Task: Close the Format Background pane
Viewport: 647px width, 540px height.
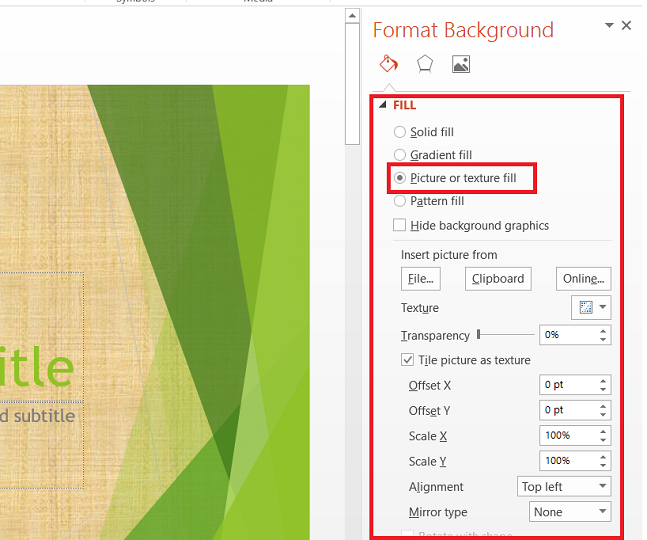Action: click(626, 26)
